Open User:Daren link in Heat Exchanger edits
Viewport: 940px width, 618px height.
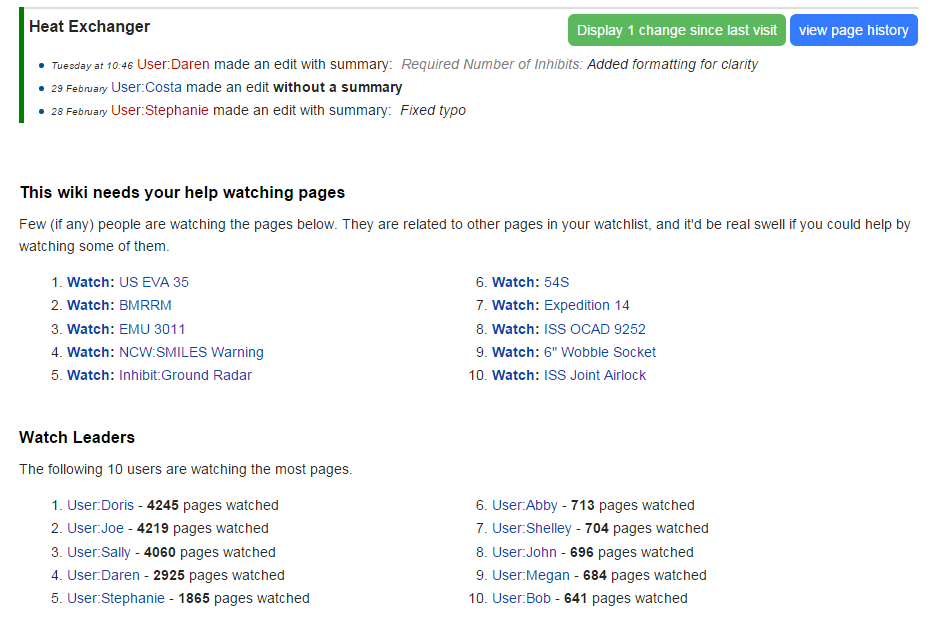[173, 64]
